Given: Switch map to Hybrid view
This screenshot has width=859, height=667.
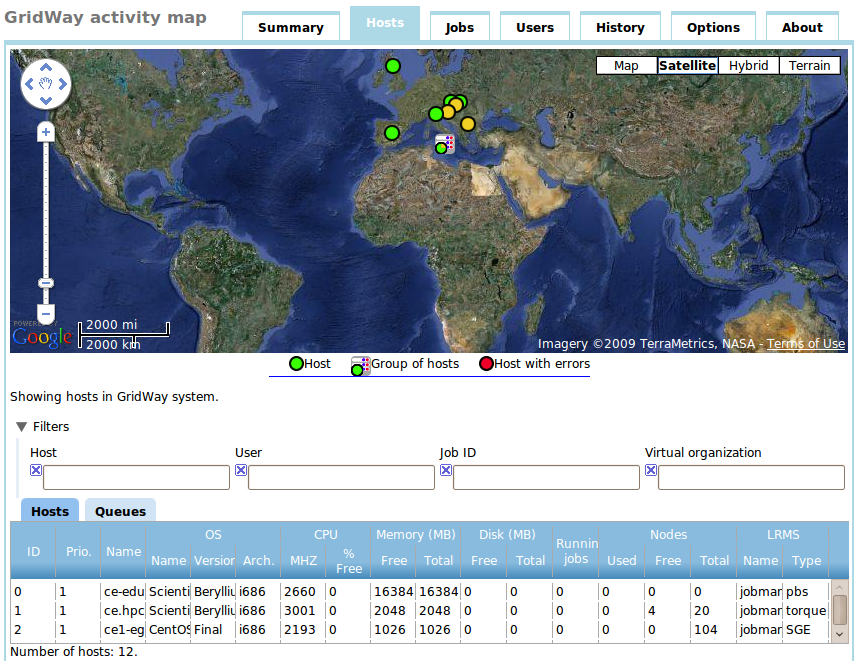Looking at the screenshot, I should coord(748,66).
